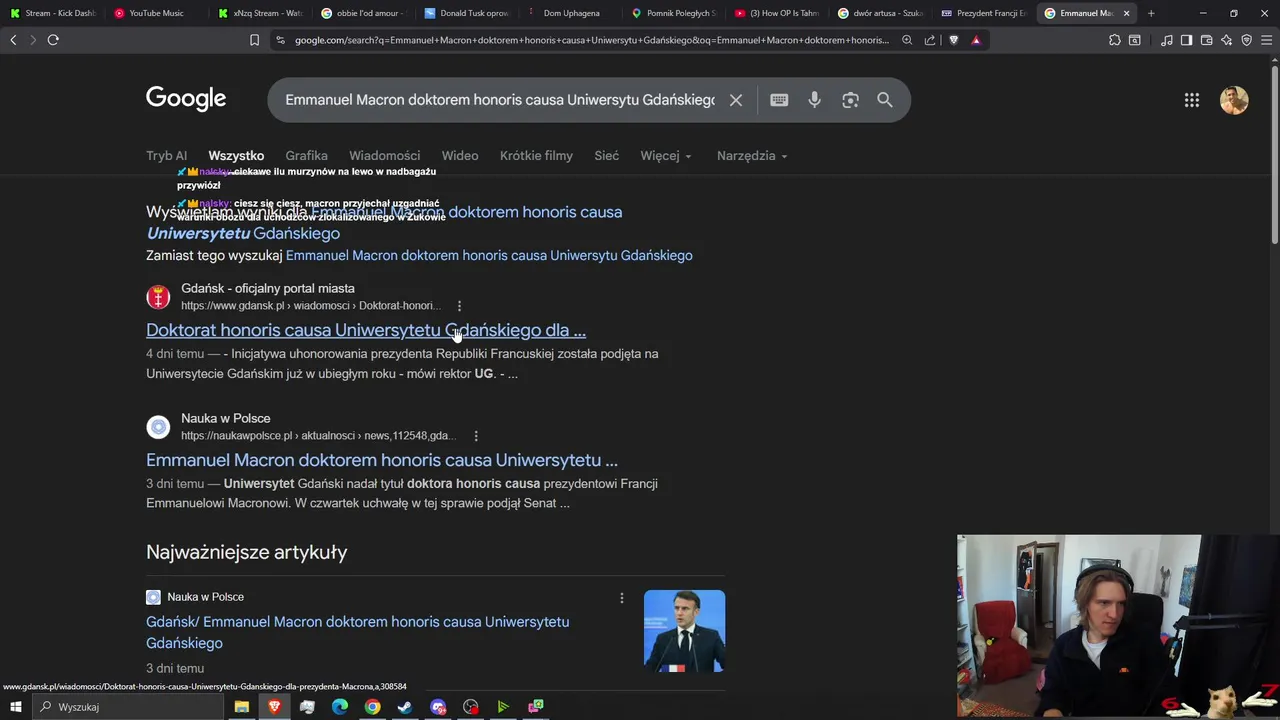Switch to the Stream - Kick Dashboard tab
Screen dimensions: 1280x720
(52, 13)
